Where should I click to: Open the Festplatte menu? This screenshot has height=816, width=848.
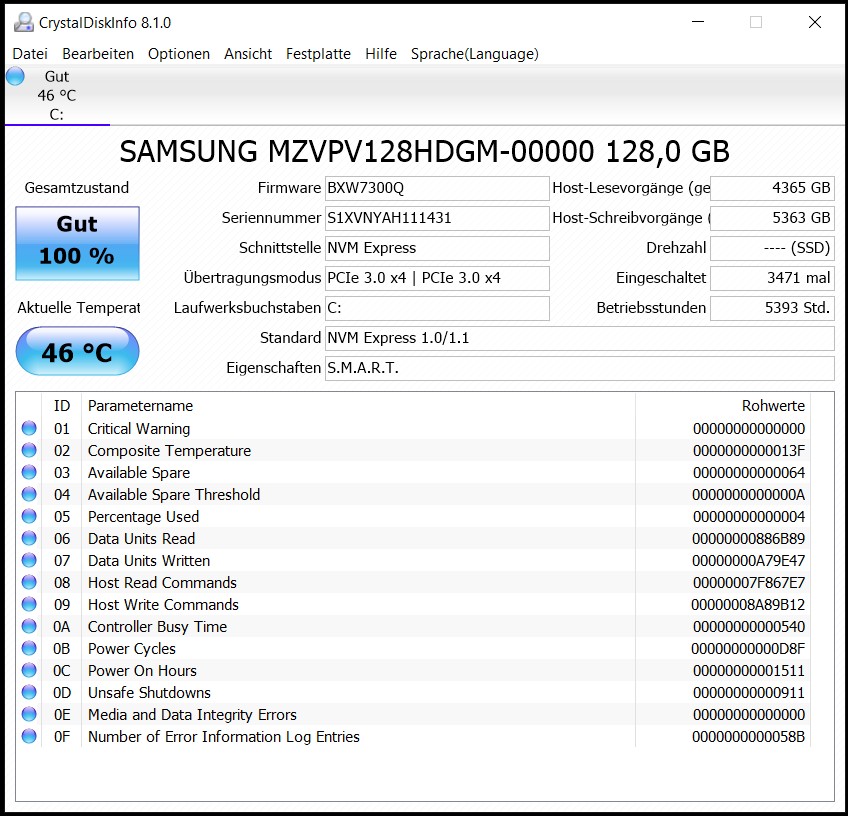pyautogui.click(x=319, y=54)
